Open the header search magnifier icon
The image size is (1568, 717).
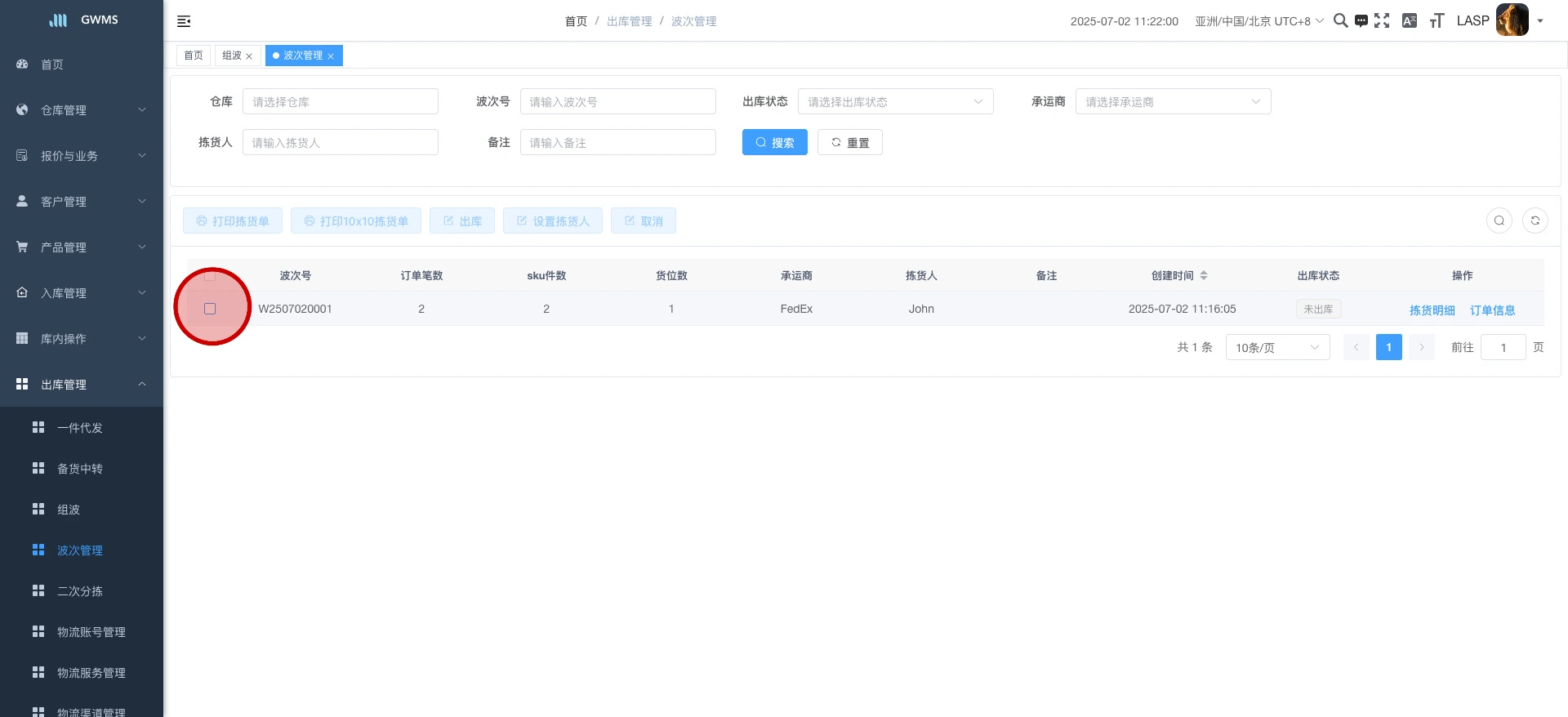tap(1340, 21)
